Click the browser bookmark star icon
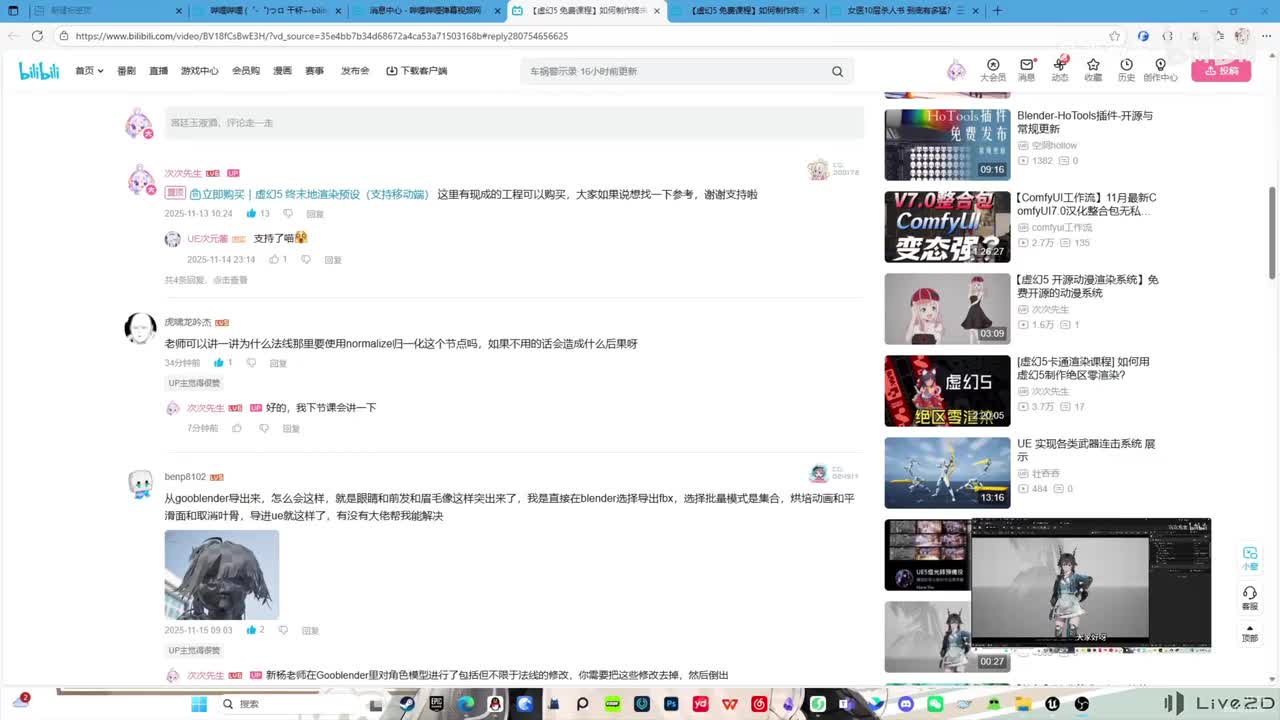This screenshot has width=1280, height=720. point(1115,36)
